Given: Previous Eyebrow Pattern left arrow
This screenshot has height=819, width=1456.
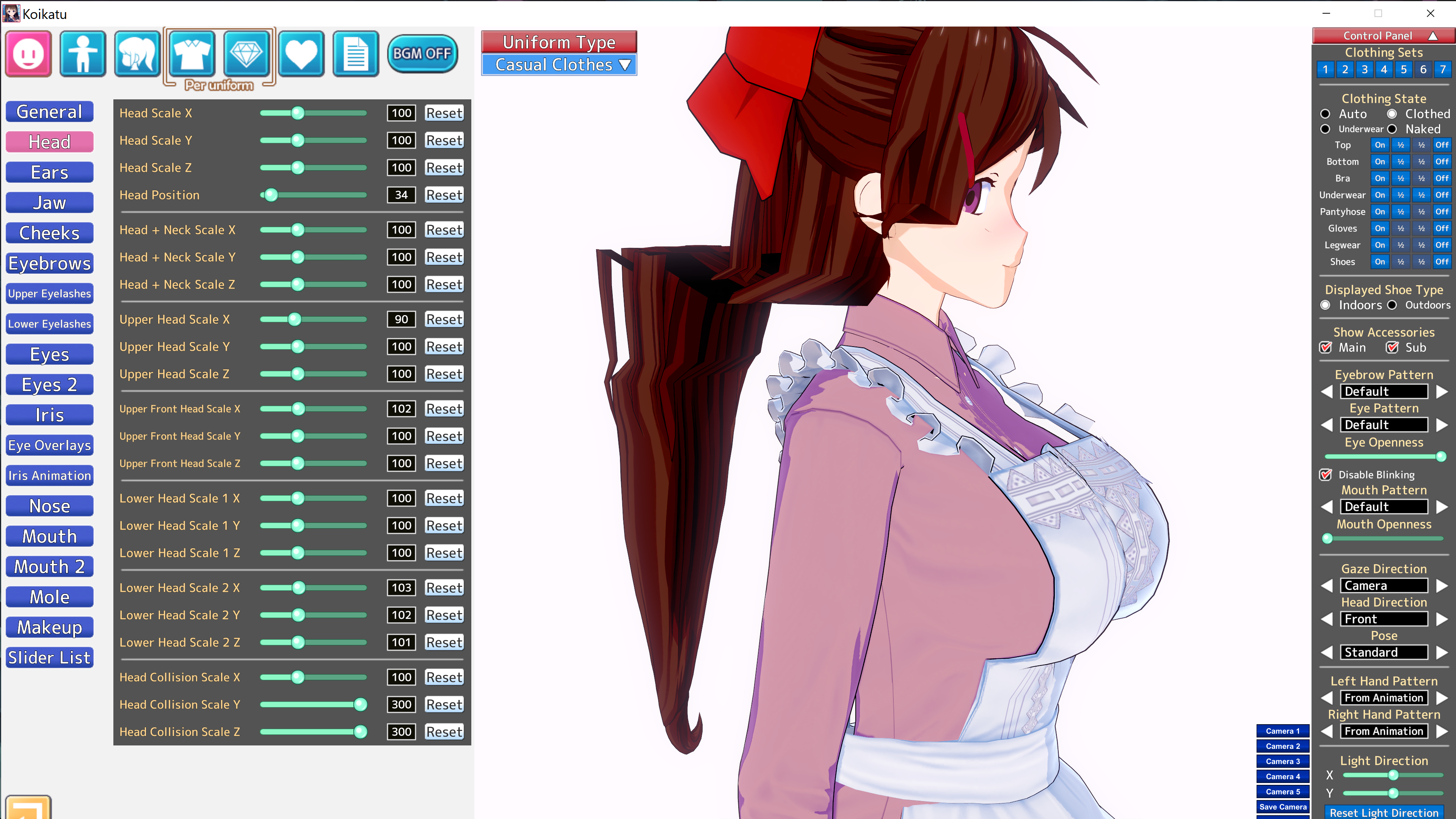Looking at the screenshot, I should [x=1327, y=391].
